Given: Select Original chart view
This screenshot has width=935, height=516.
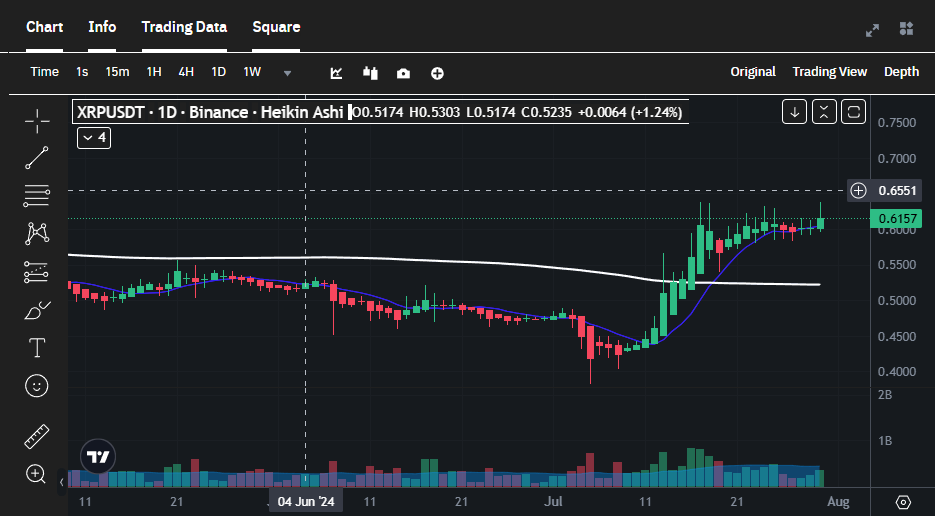Looking at the screenshot, I should point(753,72).
